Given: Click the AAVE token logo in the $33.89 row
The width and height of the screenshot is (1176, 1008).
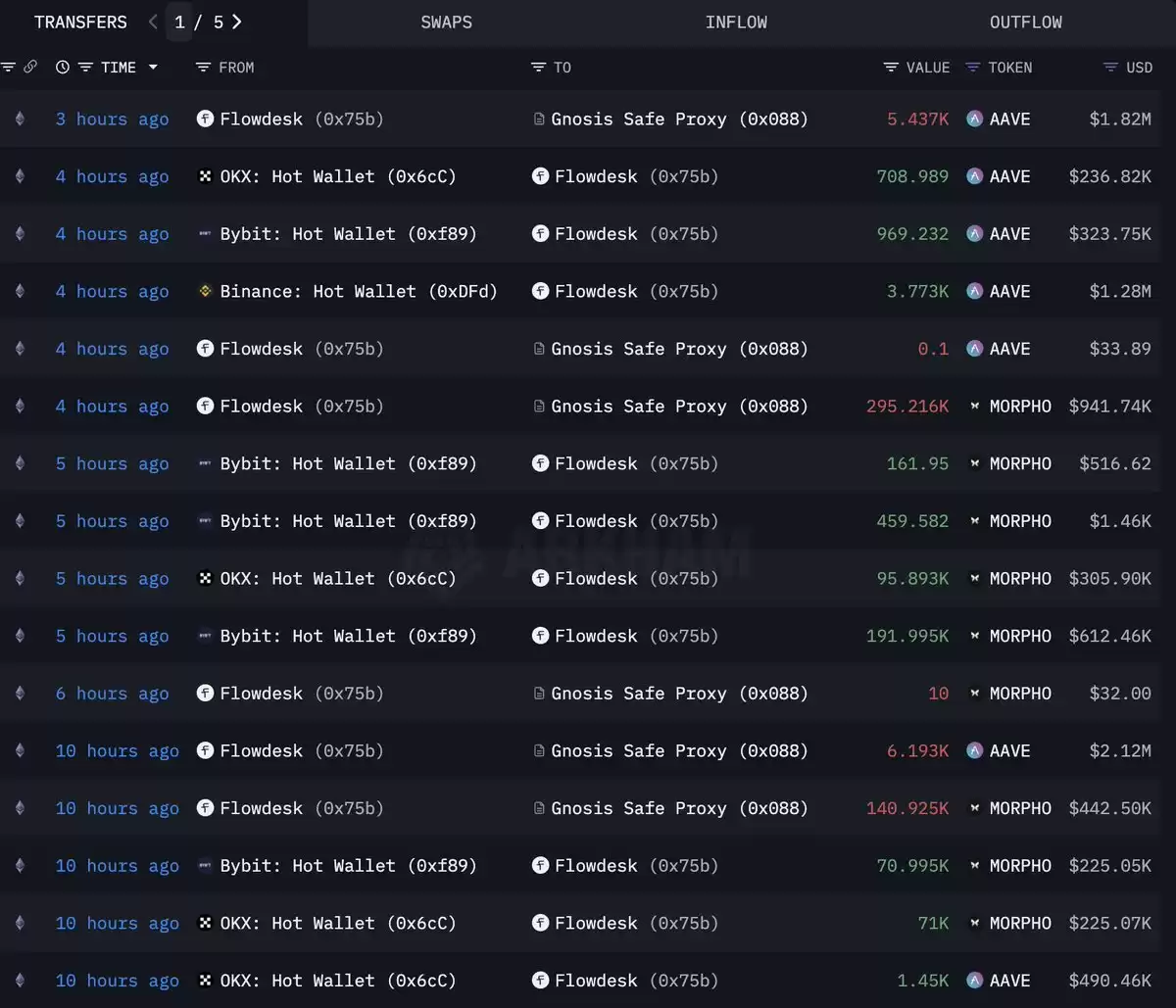Looking at the screenshot, I should tap(974, 349).
